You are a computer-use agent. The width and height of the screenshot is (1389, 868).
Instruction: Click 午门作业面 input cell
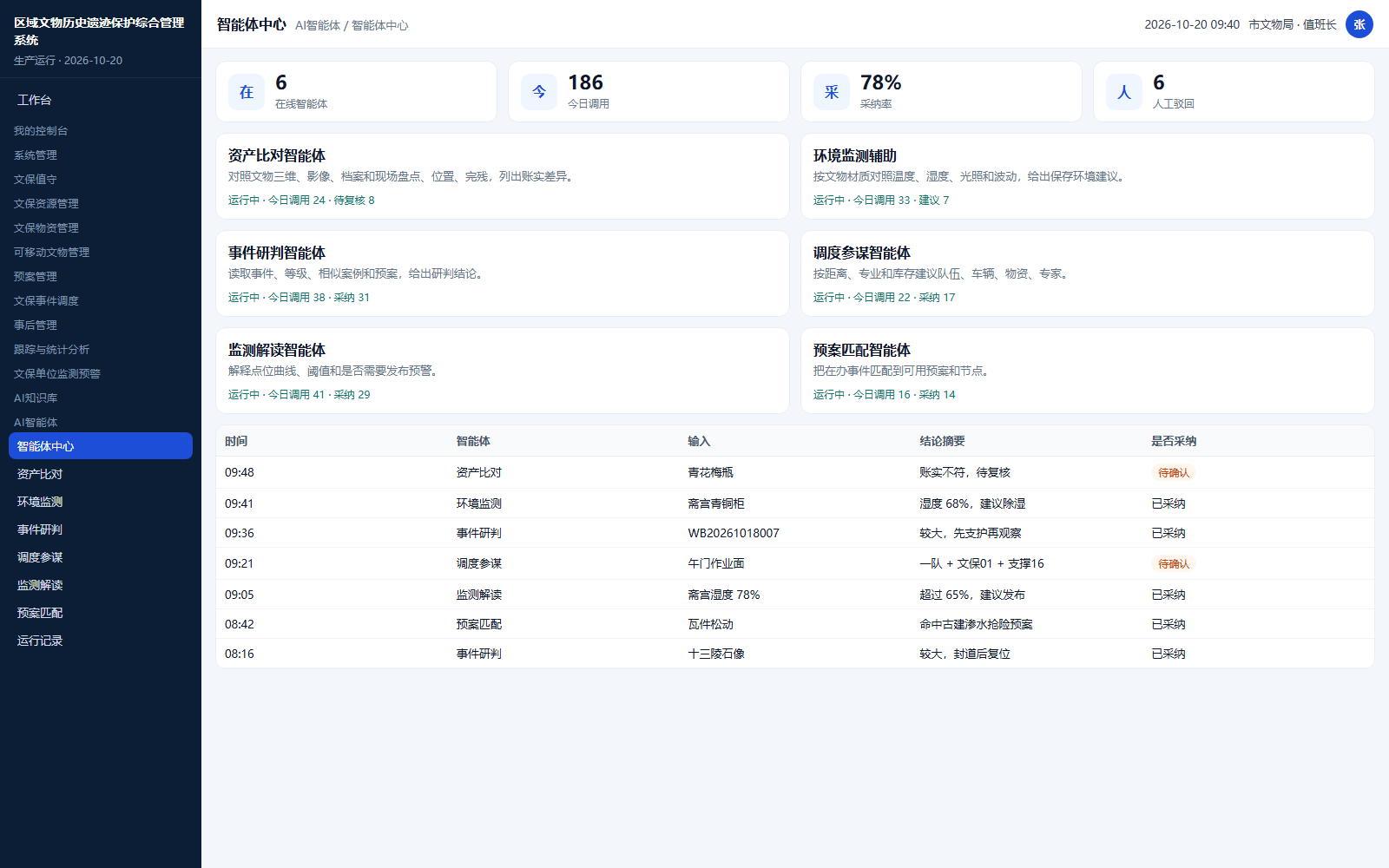click(x=716, y=563)
